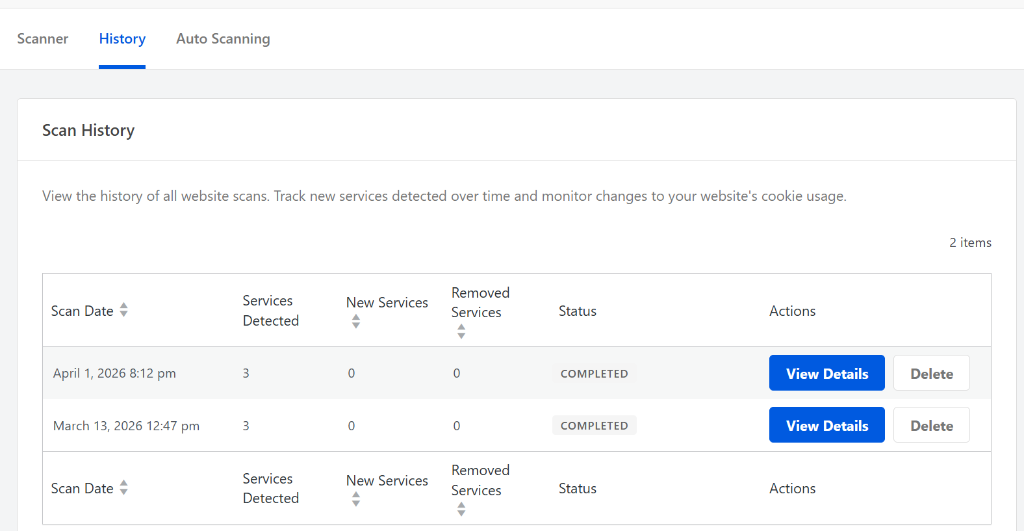Viewport: 1024px width, 531px height.
Task: Click the March 13, 2026 12:47 pm row date
Action: point(126,426)
